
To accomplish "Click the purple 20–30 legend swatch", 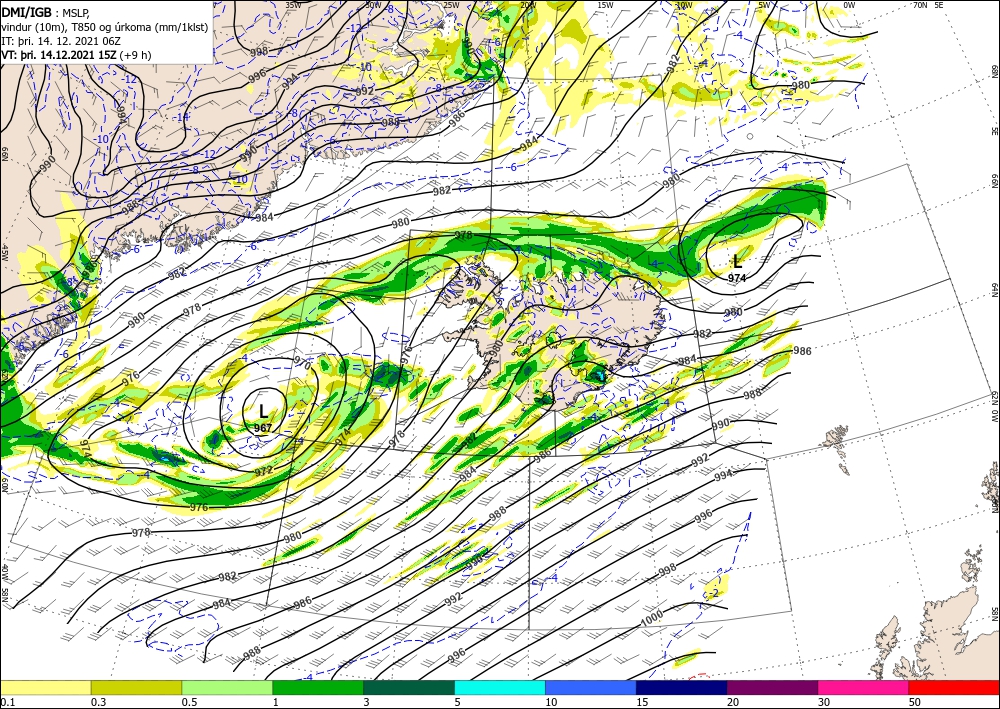I will 772,687.
